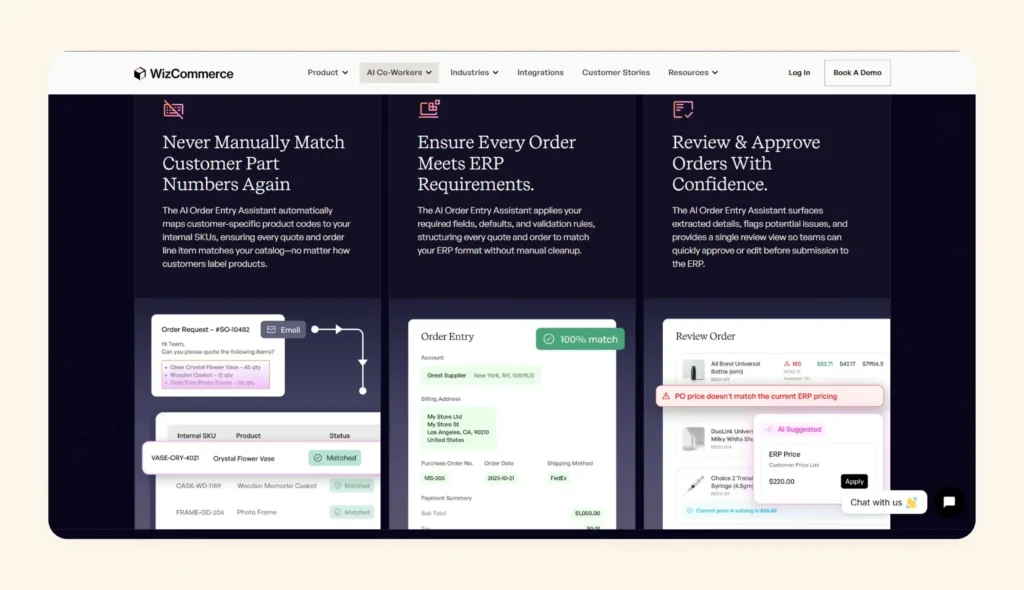The width and height of the screenshot is (1024, 590).
Task: Expand the AI Co-Workers dropdown menu
Action: [399, 73]
